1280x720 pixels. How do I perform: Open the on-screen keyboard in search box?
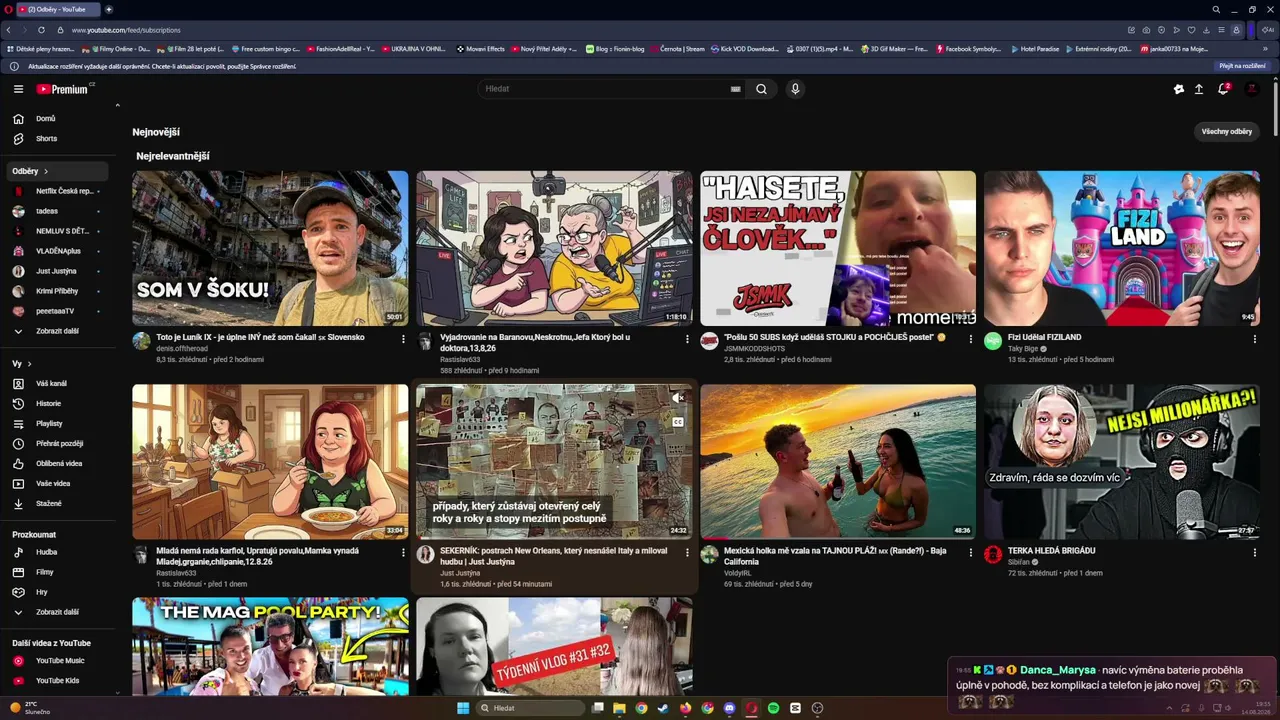[x=736, y=89]
